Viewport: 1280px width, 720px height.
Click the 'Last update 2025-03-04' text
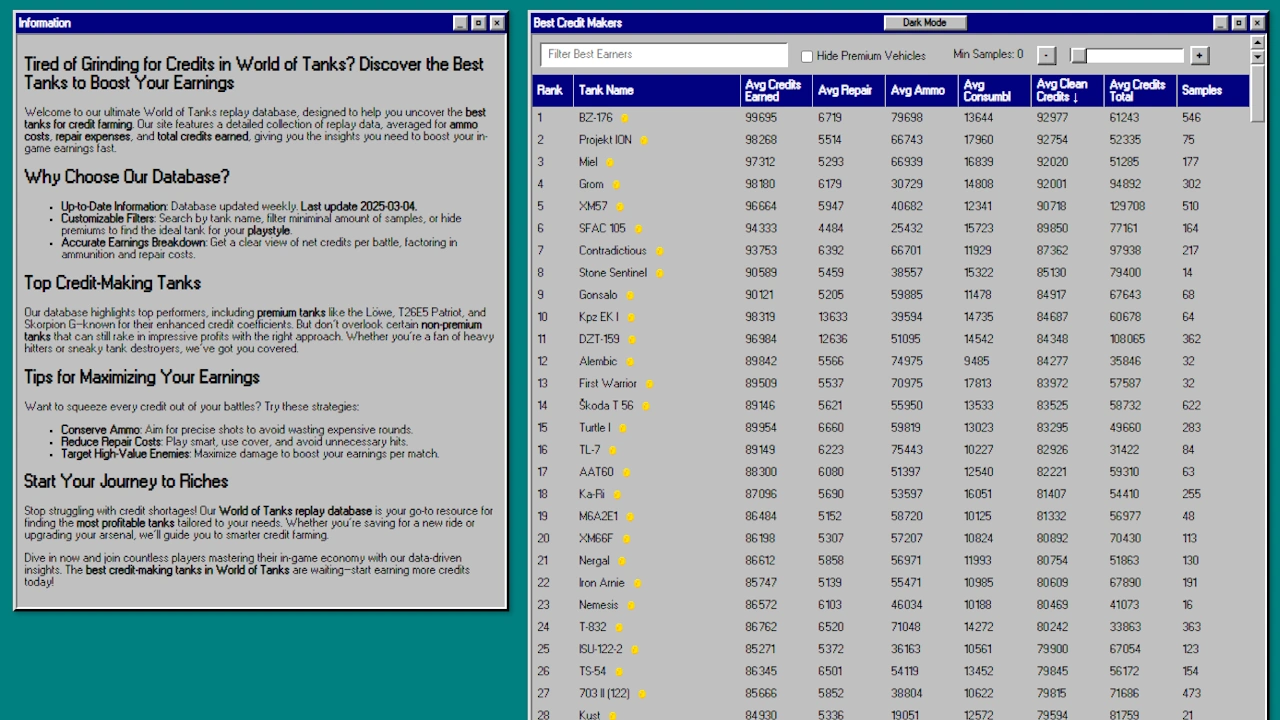[358, 207]
